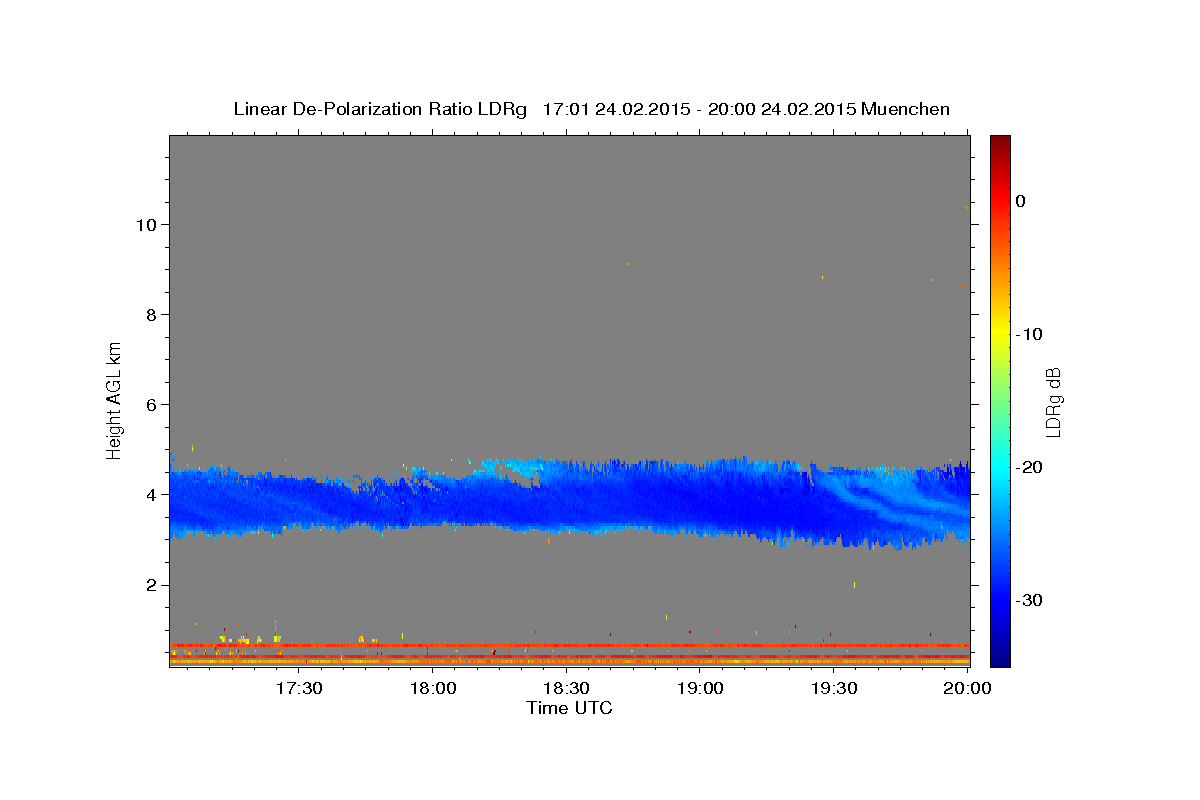
Task: Click the height axis label '10'
Action: 146,224
